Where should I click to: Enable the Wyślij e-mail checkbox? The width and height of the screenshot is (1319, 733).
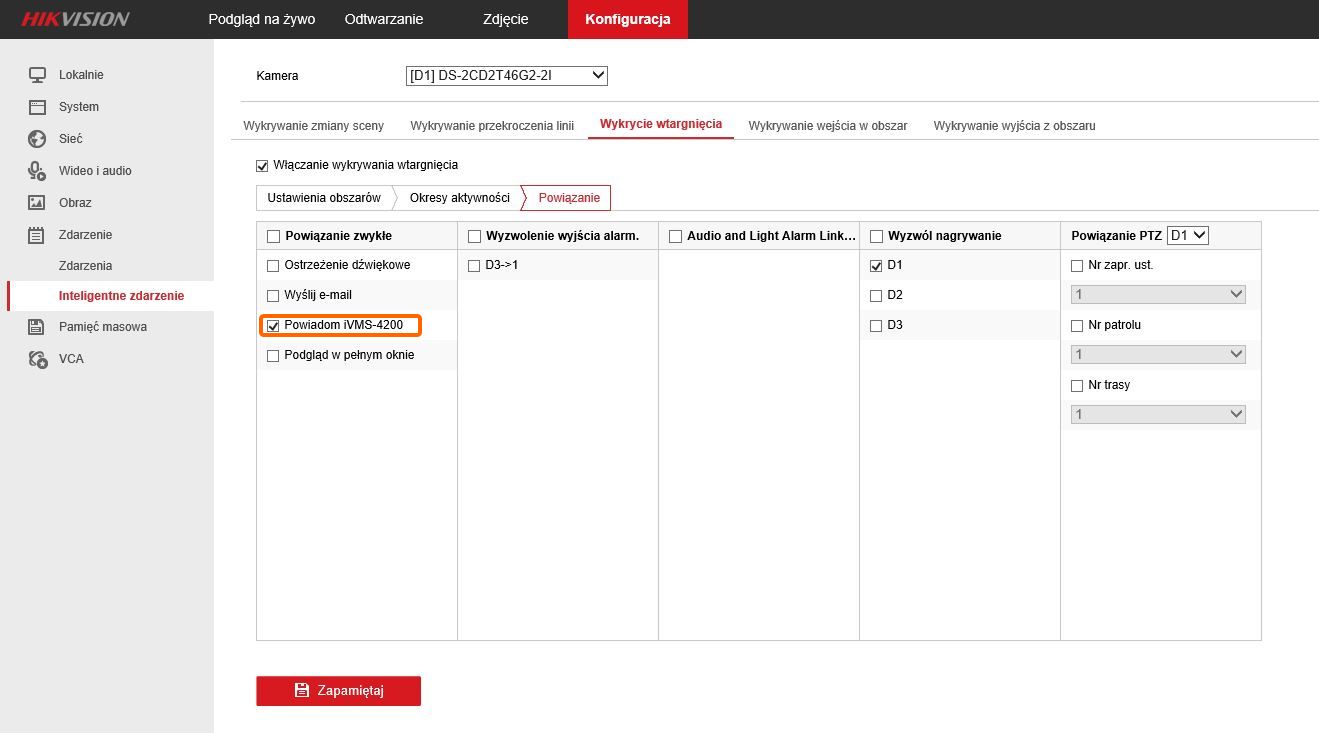(x=273, y=296)
